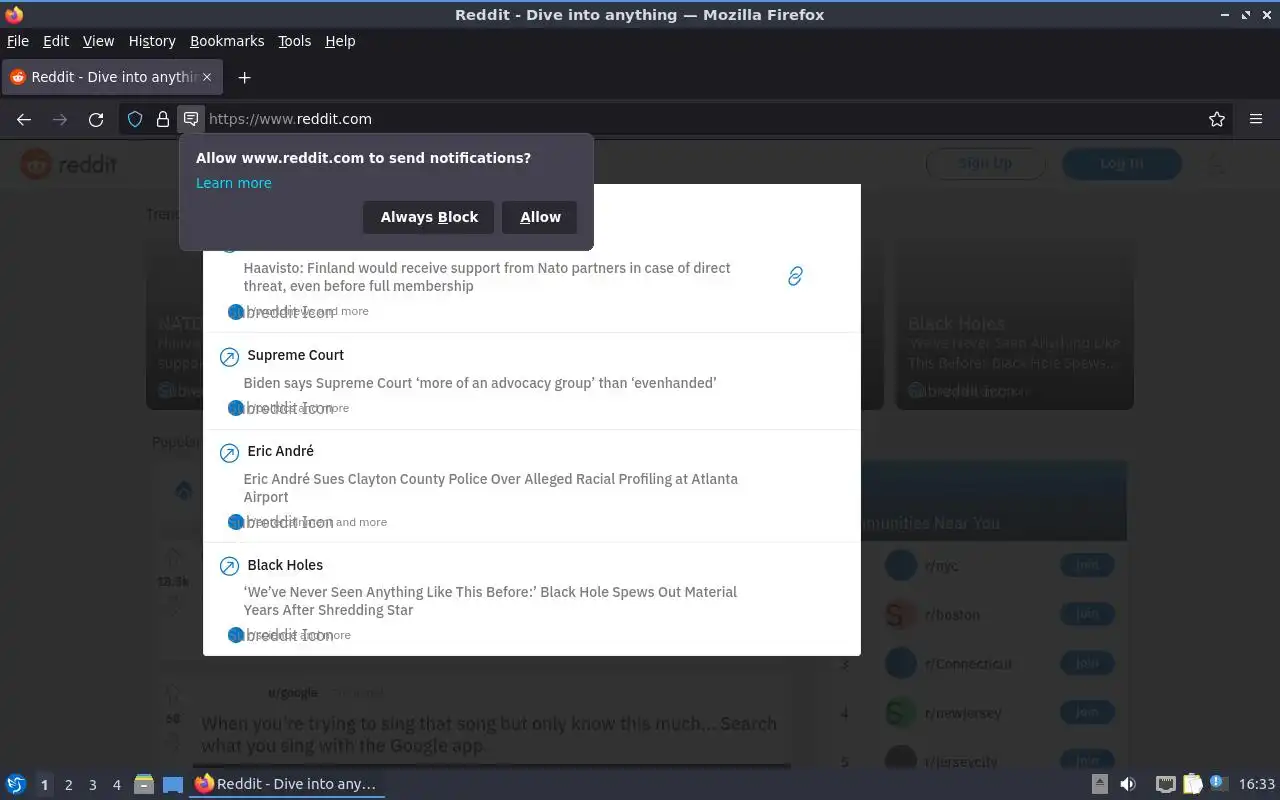This screenshot has height=800, width=1280.
Task: Click the trending arrow icon next to Supreme Court
Action: pos(229,356)
